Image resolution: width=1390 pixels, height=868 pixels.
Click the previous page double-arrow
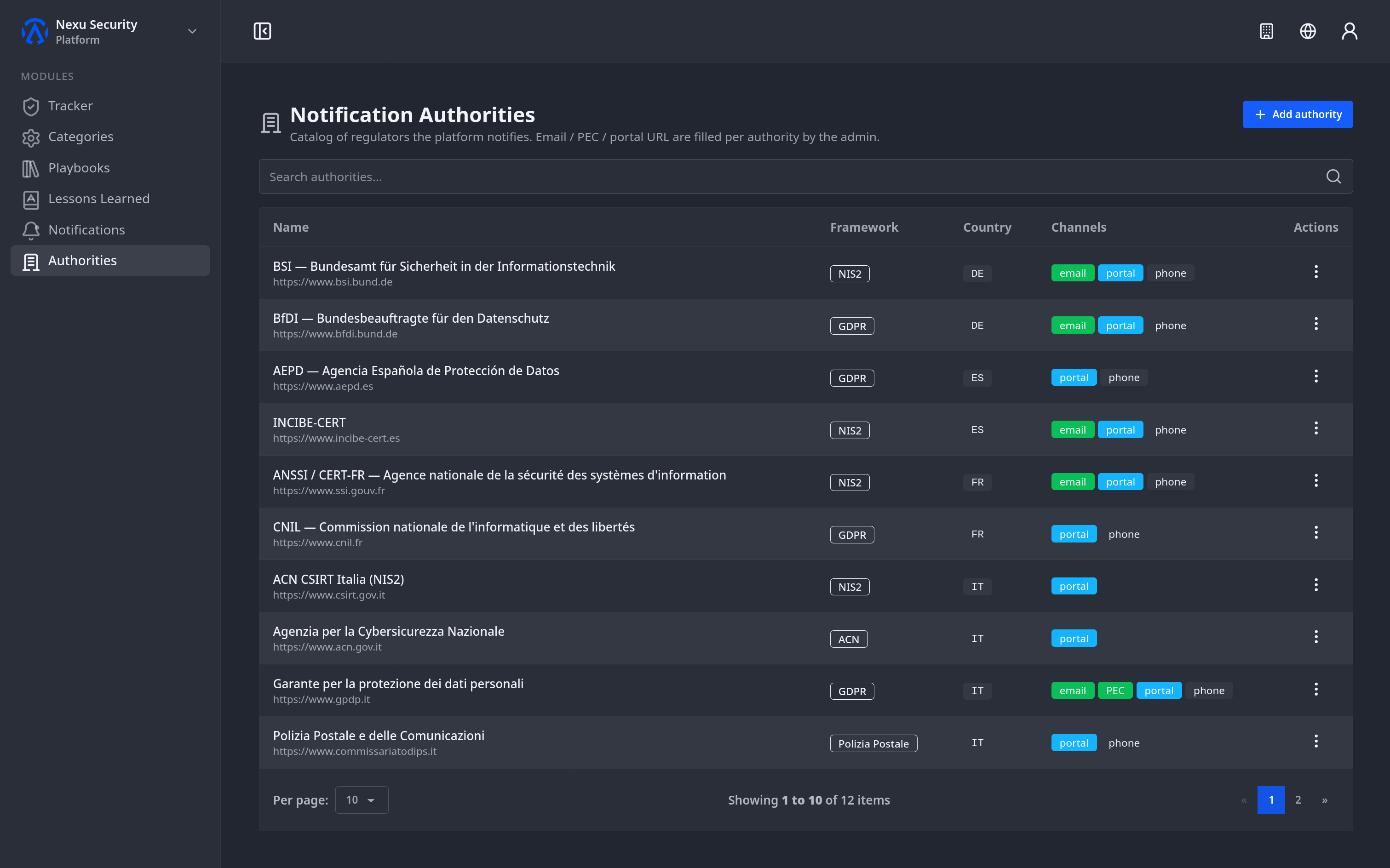click(x=1244, y=799)
